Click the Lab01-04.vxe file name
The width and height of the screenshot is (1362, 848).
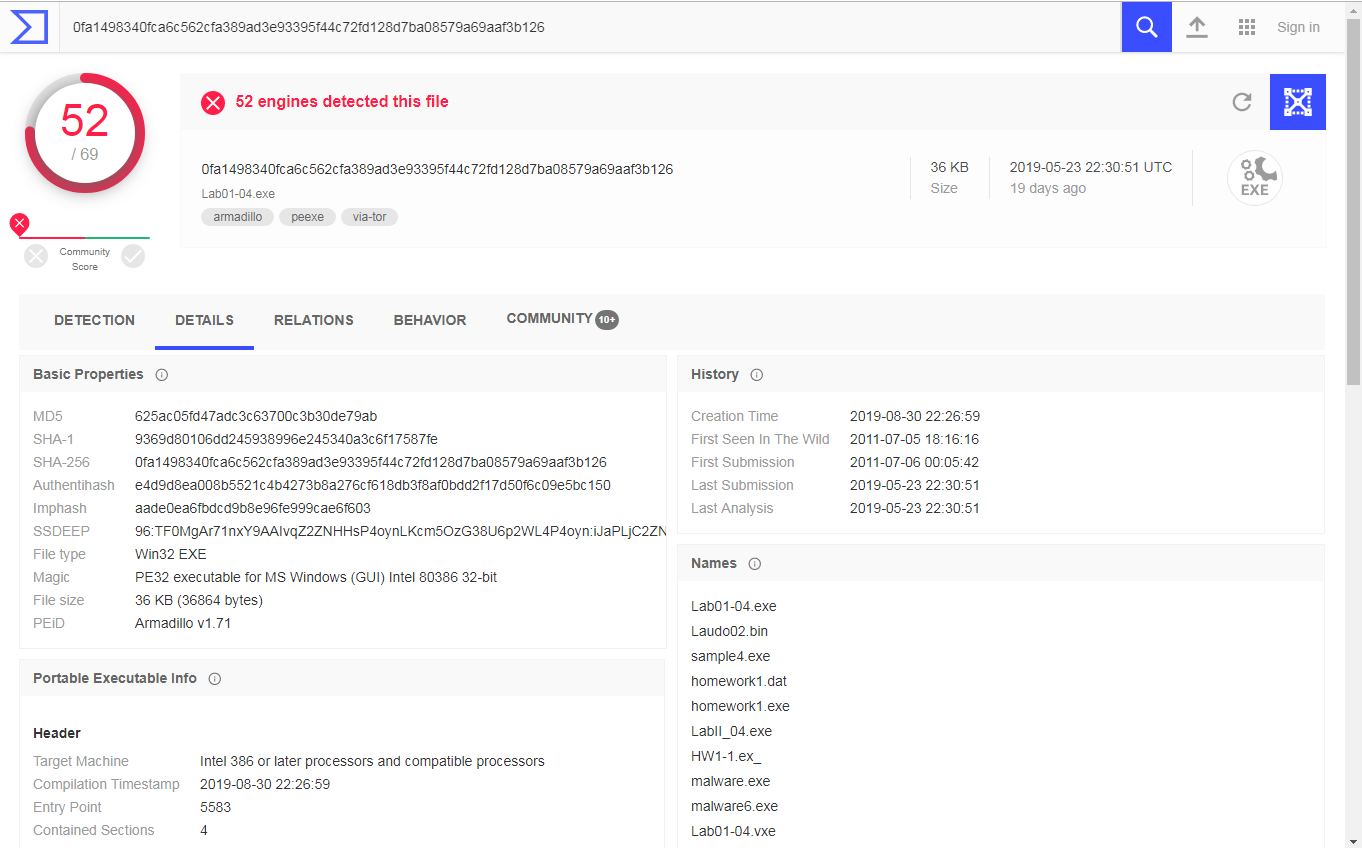click(733, 831)
